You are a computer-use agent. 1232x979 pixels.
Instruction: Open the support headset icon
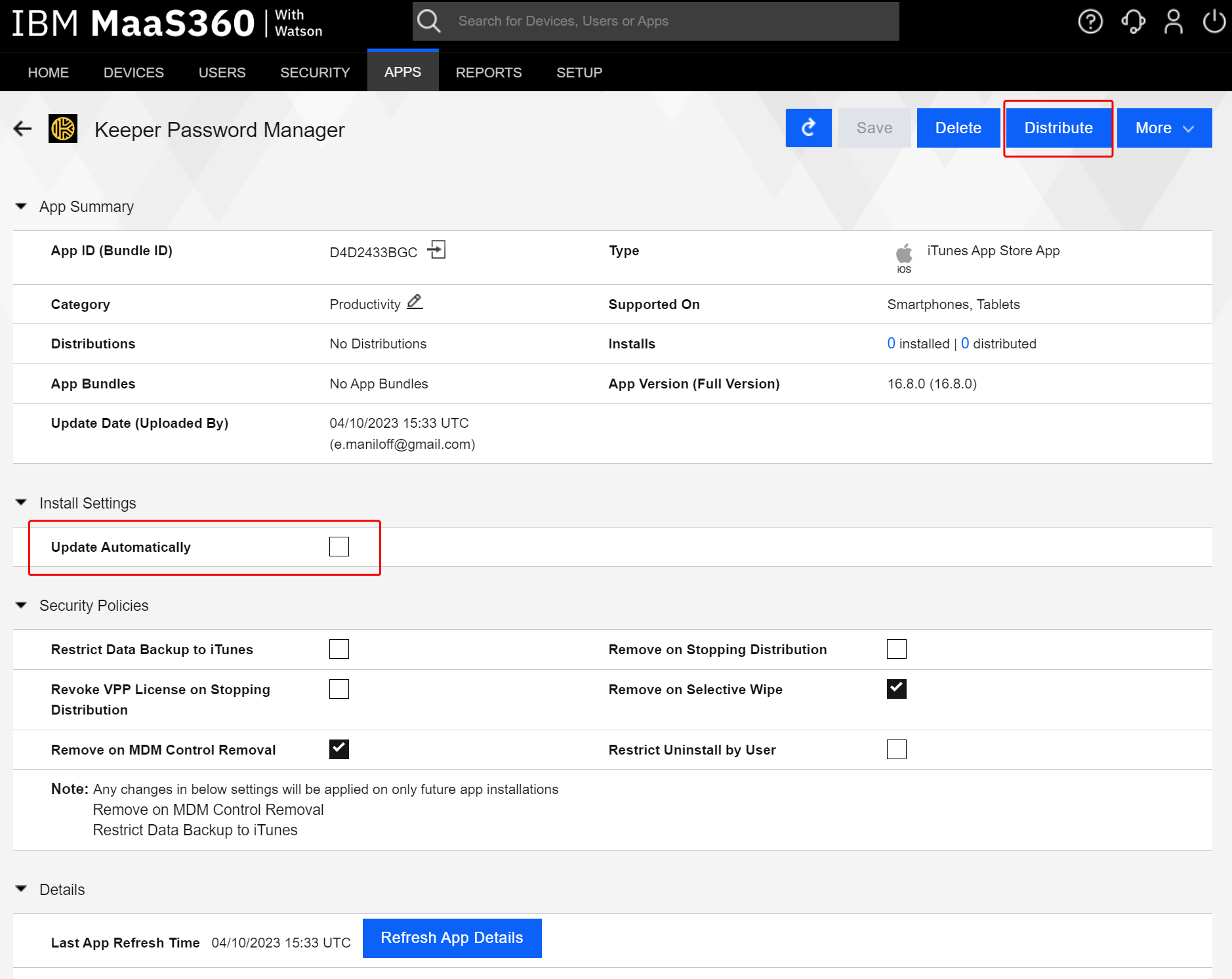tap(1133, 22)
